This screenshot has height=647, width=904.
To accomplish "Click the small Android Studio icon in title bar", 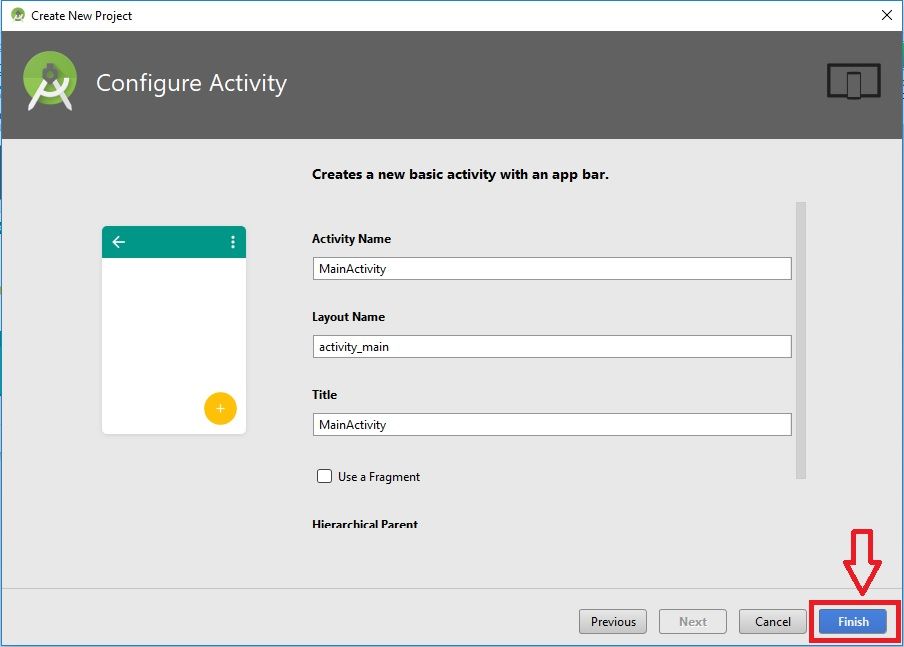I will coord(18,15).
